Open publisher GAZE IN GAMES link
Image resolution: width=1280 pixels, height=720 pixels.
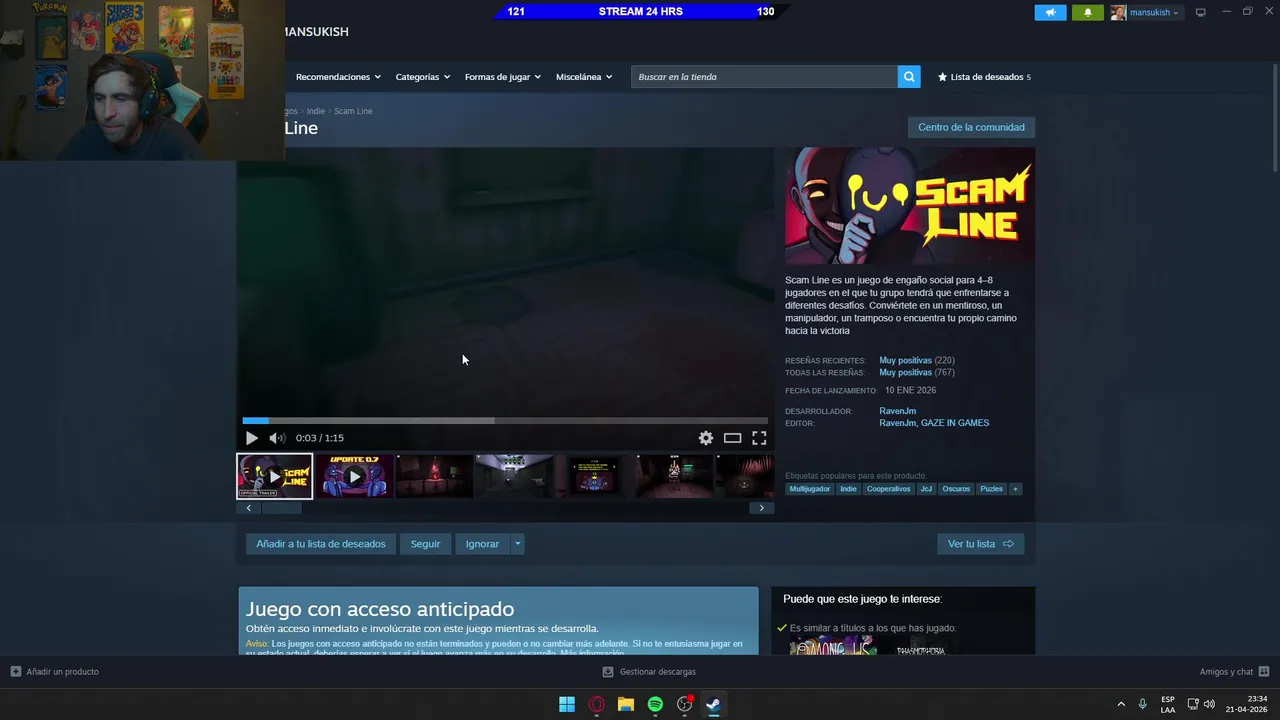[954, 423]
